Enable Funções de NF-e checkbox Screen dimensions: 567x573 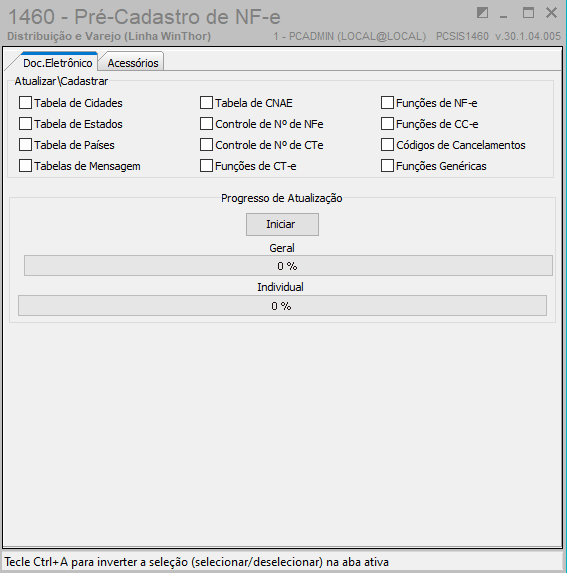coord(387,103)
